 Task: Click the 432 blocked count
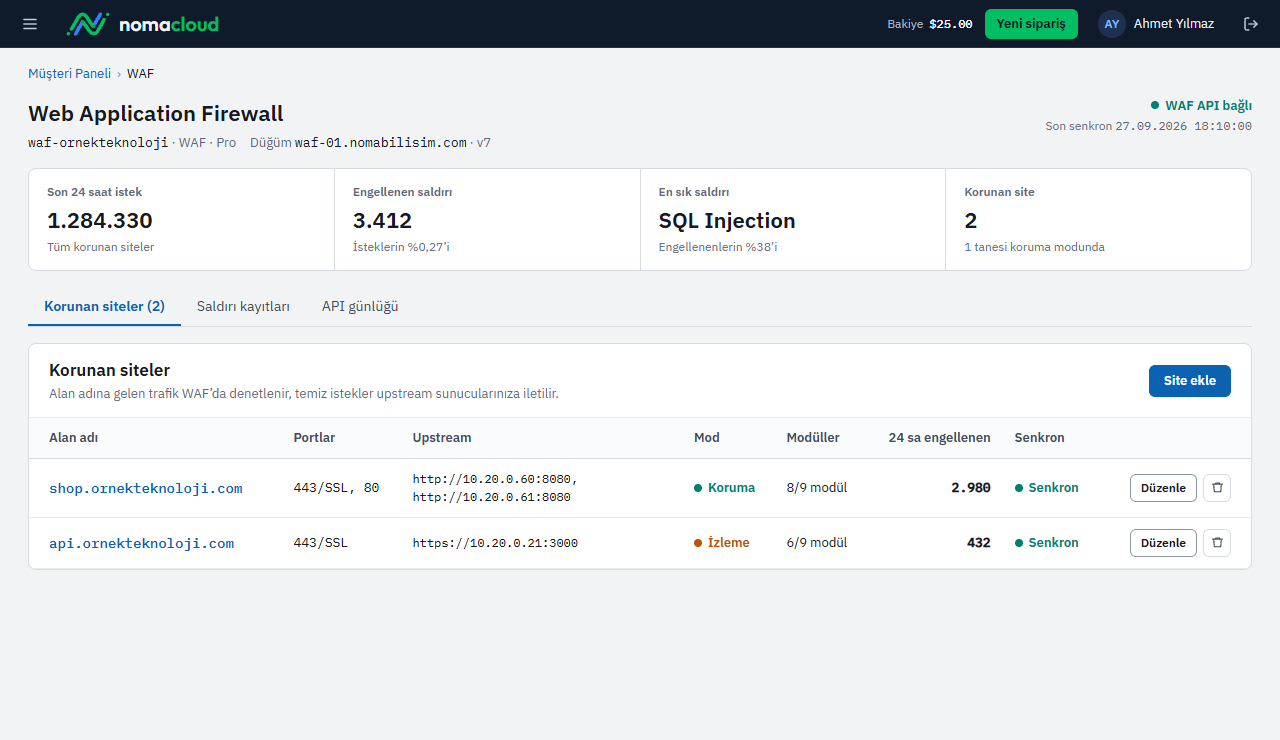pyautogui.click(x=979, y=543)
